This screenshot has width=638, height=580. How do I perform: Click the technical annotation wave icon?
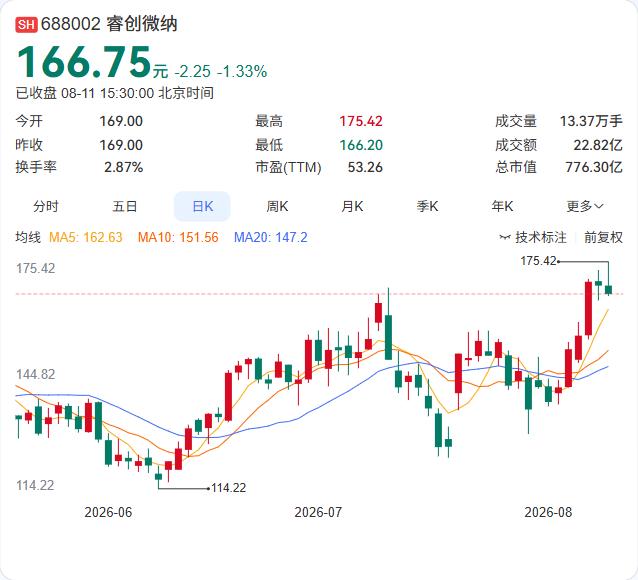(505, 237)
